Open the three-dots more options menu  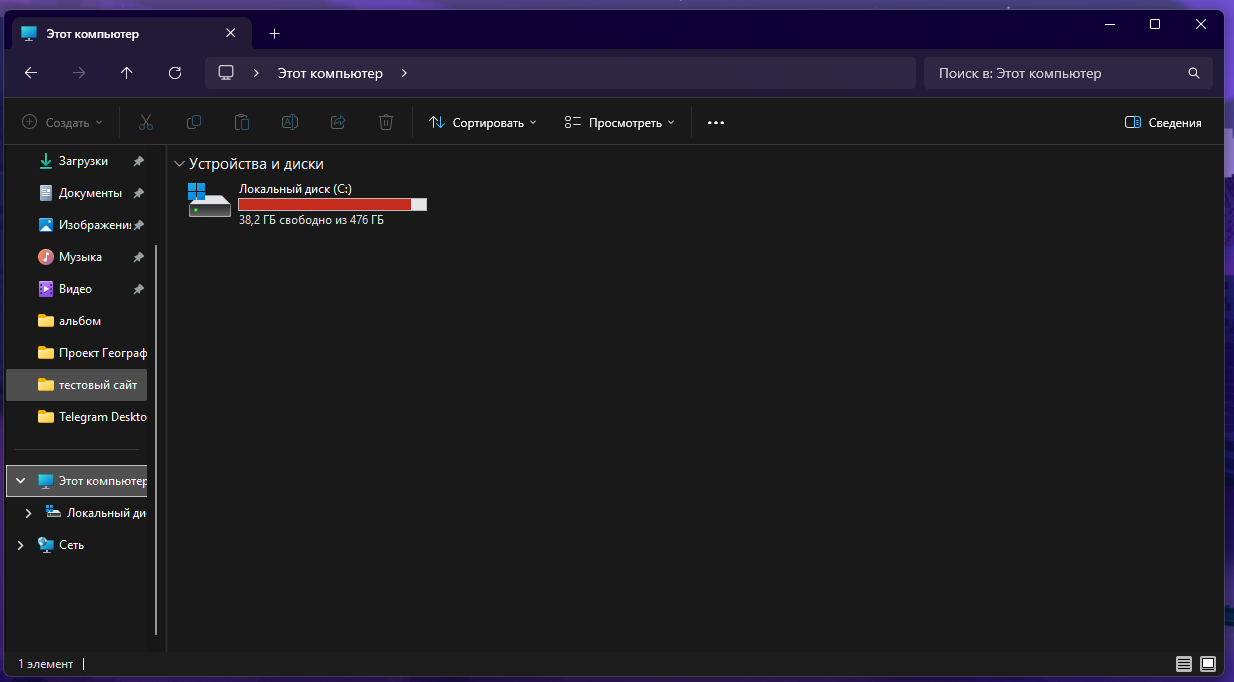tap(715, 122)
